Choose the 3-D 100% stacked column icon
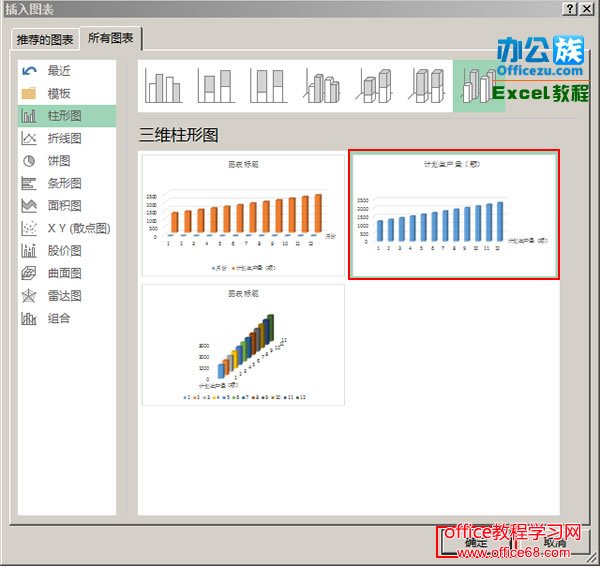This screenshot has height=569, width=600. 427,86
